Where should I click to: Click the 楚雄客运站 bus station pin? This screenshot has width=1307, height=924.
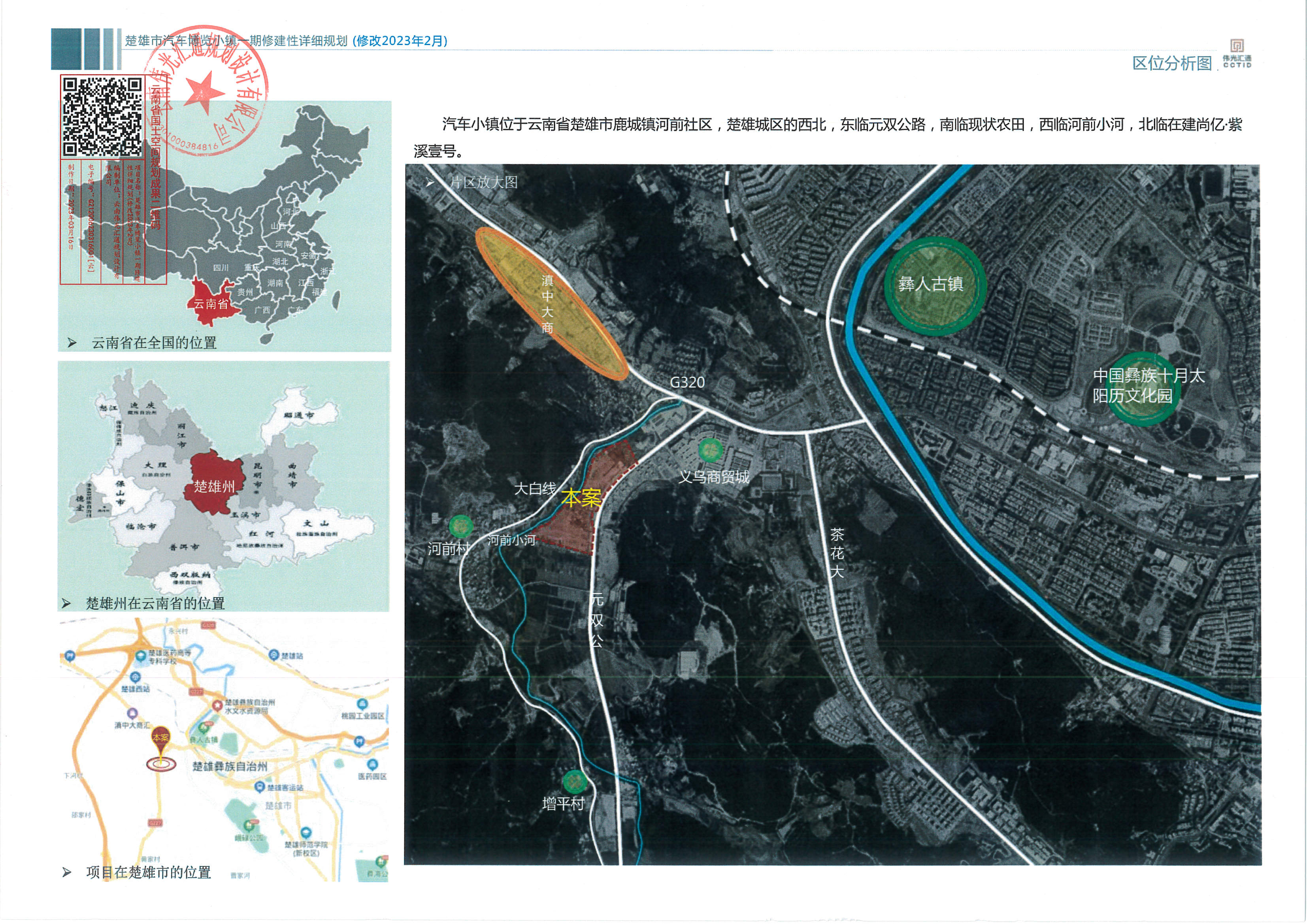pyautogui.click(x=260, y=787)
